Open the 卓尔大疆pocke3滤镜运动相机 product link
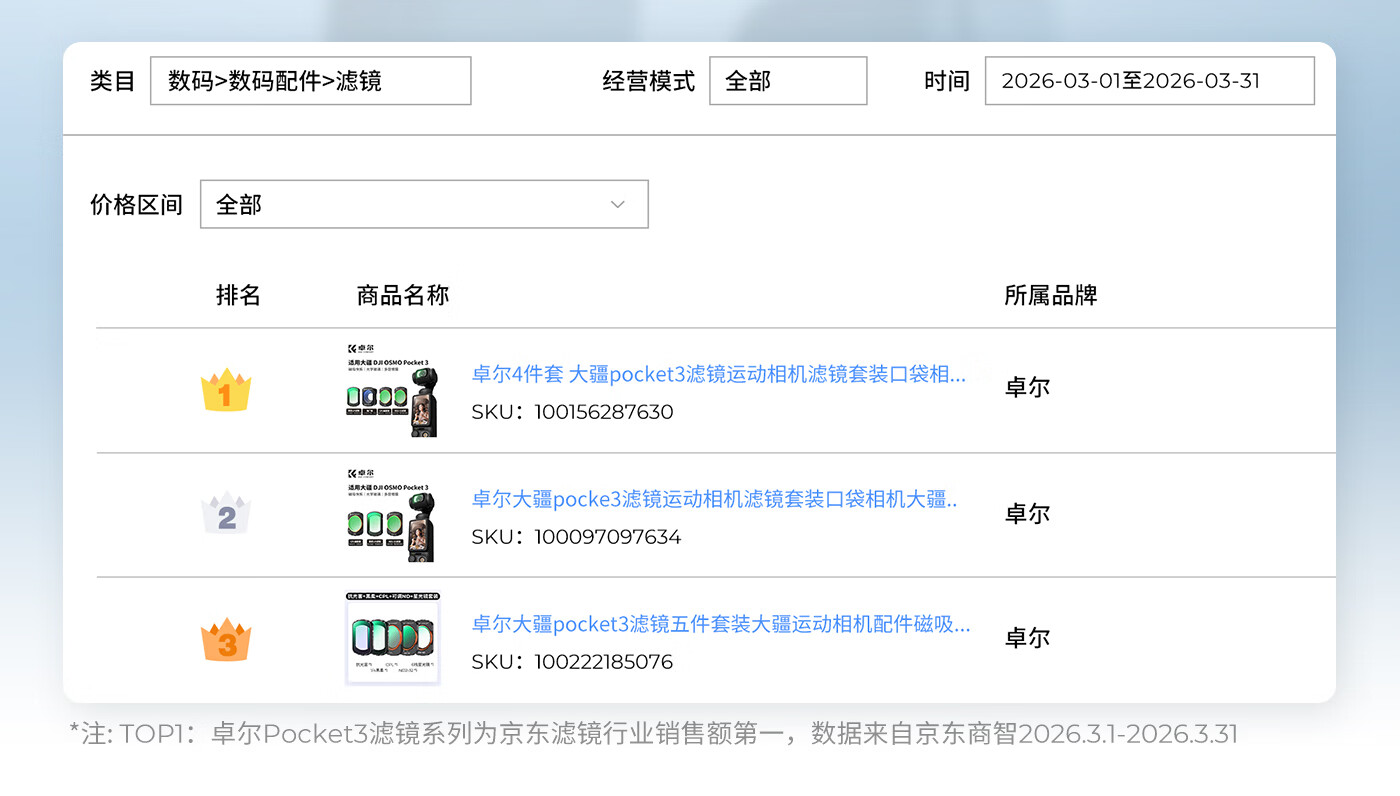The image size is (1400, 796). [x=715, y=500]
